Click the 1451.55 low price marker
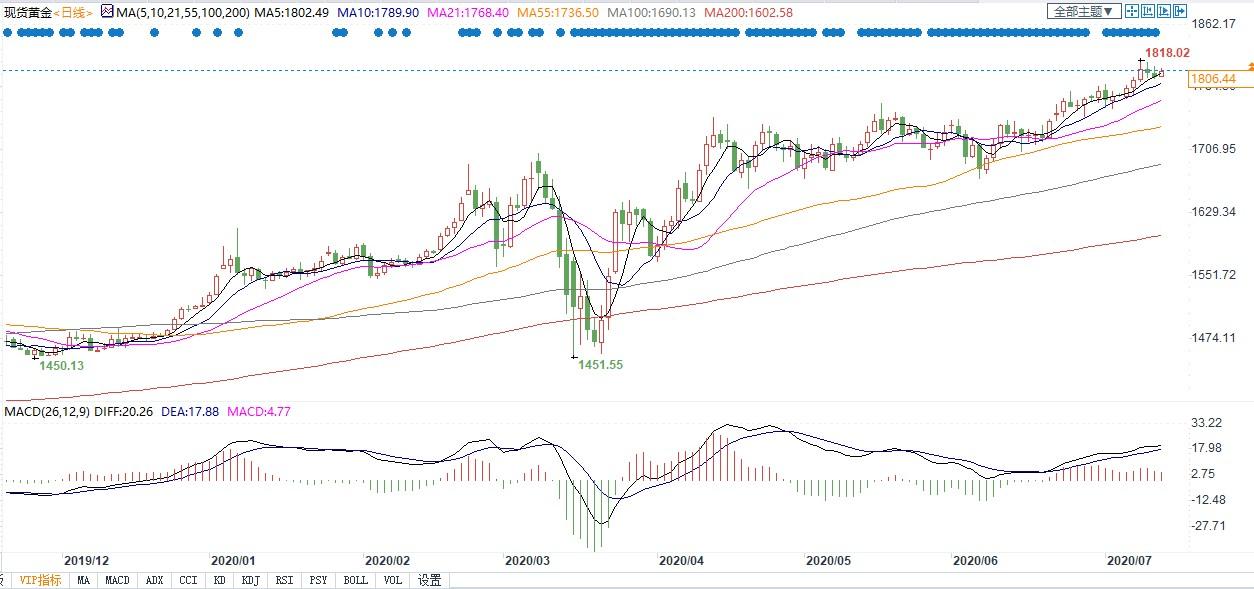This screenshot has width=1254, height=589. (600, 365)
